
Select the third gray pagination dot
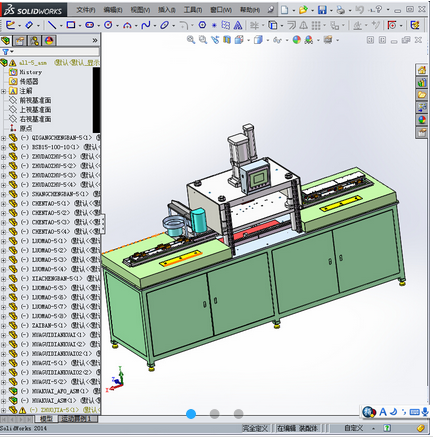point(238,414)
